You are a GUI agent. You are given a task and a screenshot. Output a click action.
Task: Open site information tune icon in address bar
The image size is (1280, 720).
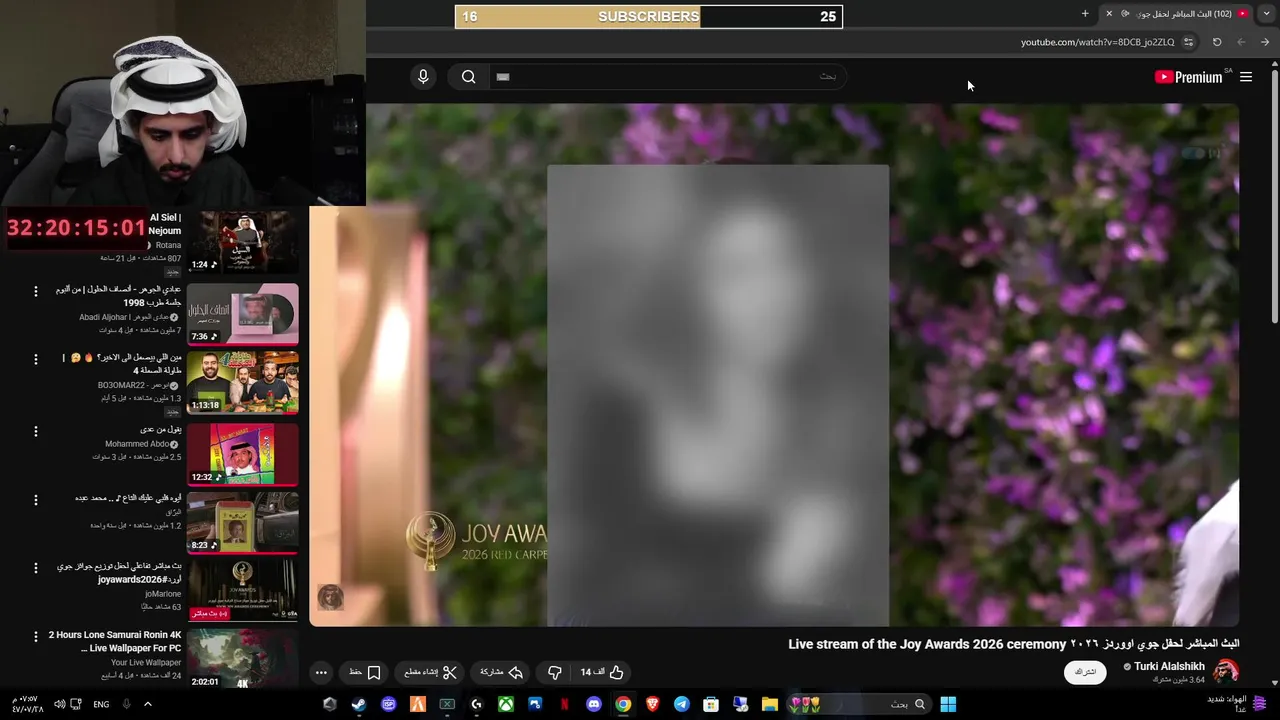click(1188, 42)
